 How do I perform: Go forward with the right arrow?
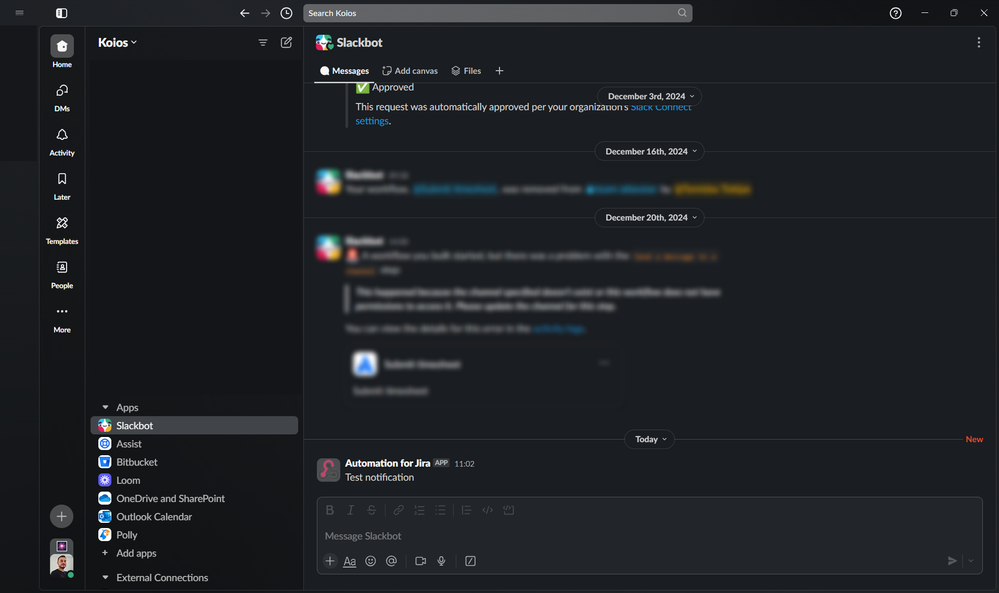coord(266,13)
